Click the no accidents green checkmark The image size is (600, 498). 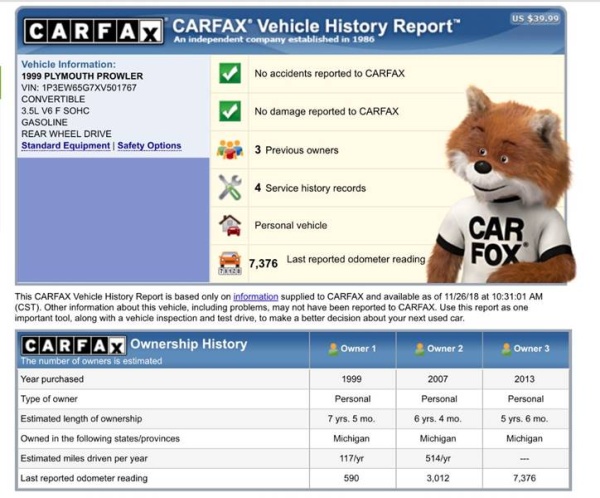point(230,74)
